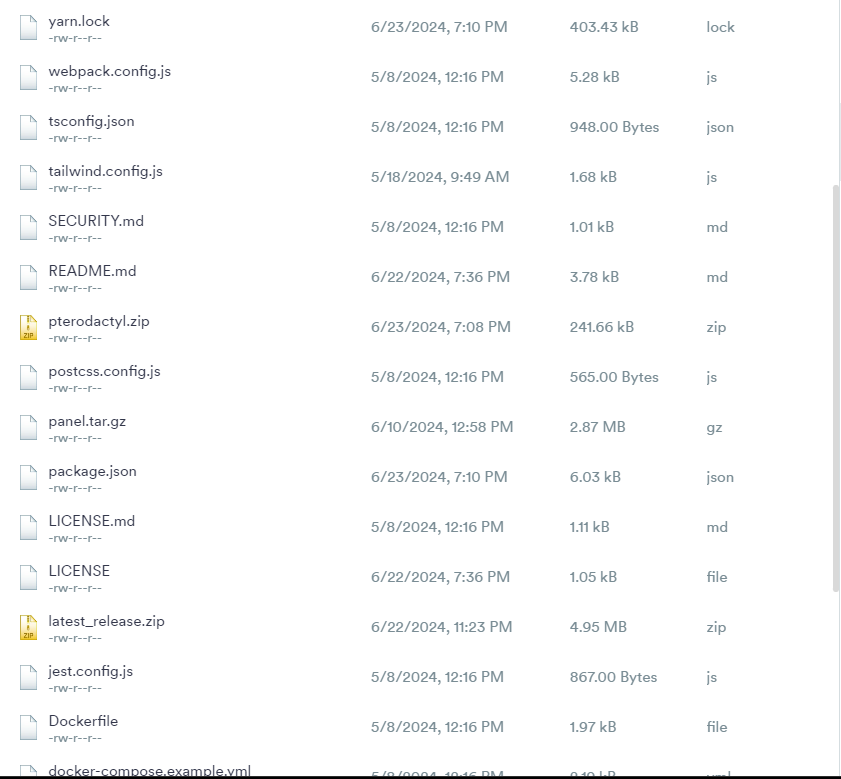The height and width of the screenshot is (779, 841).
Task: Click the vertical scrollbar thumb
Action: coord(836,388)
